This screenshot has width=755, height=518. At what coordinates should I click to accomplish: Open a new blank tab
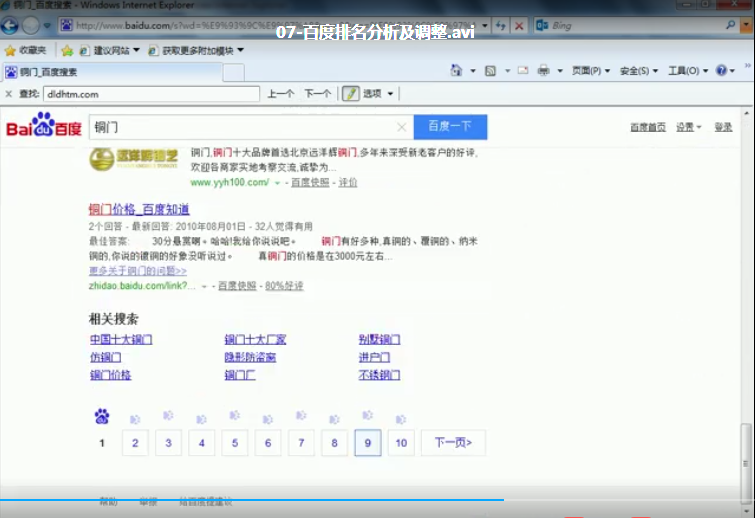pyautogui.click(x=234, y=73)
